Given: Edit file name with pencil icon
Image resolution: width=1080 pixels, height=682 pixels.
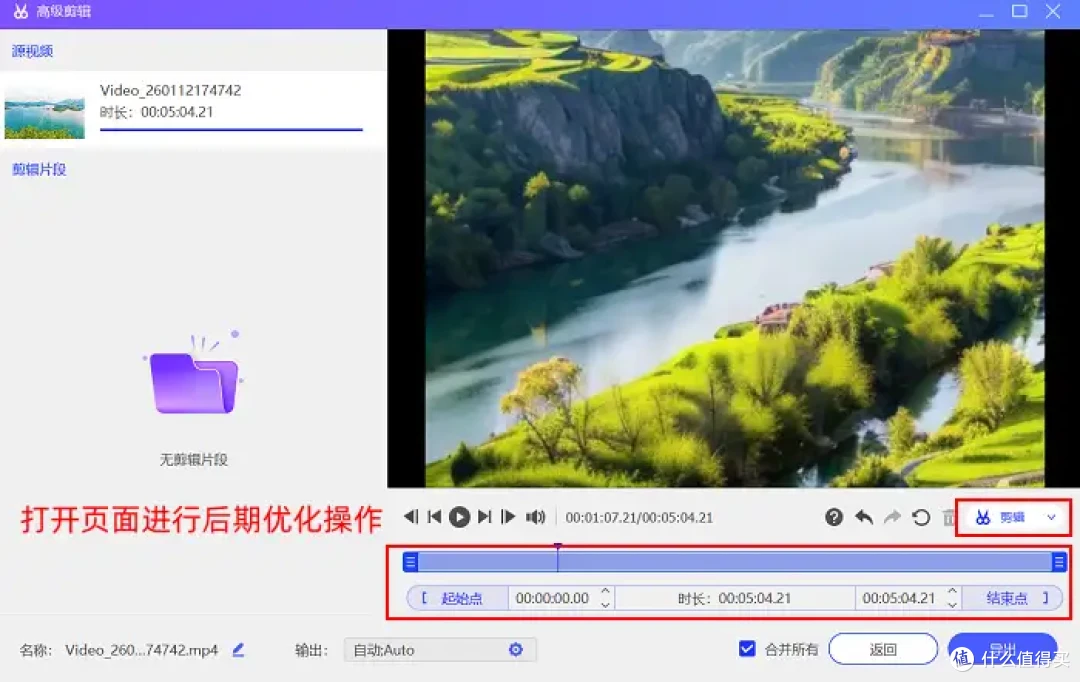Looking at the screenshot, I should click(238, 650).
